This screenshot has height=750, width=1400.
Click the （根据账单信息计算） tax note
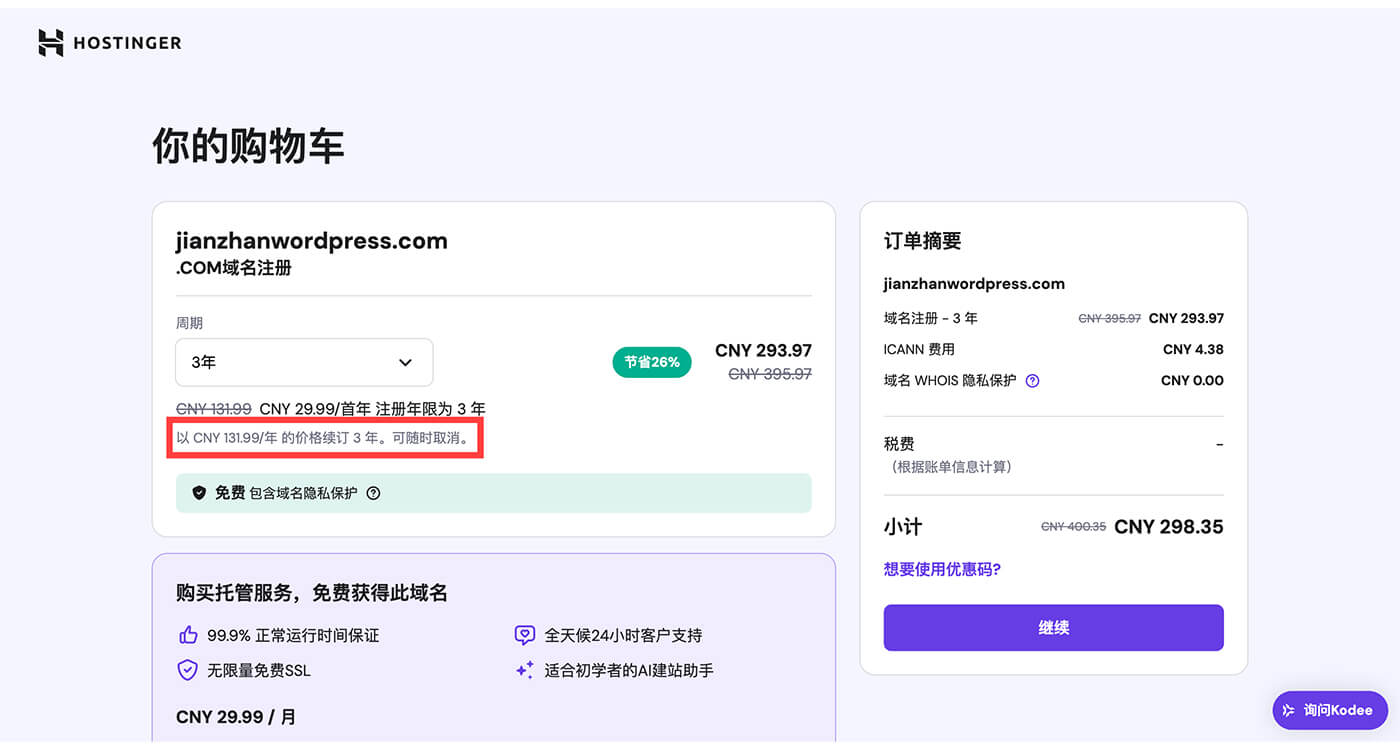(x=951, y=467)
